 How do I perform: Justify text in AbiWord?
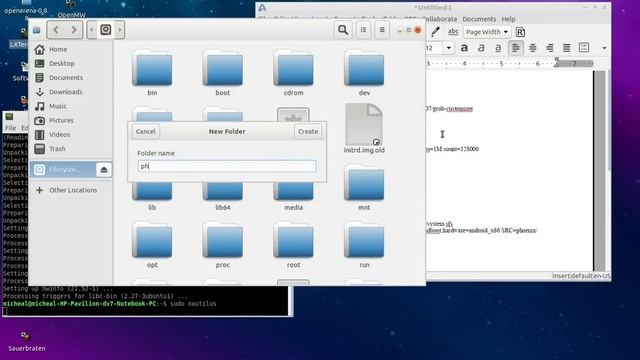(567, 48)
